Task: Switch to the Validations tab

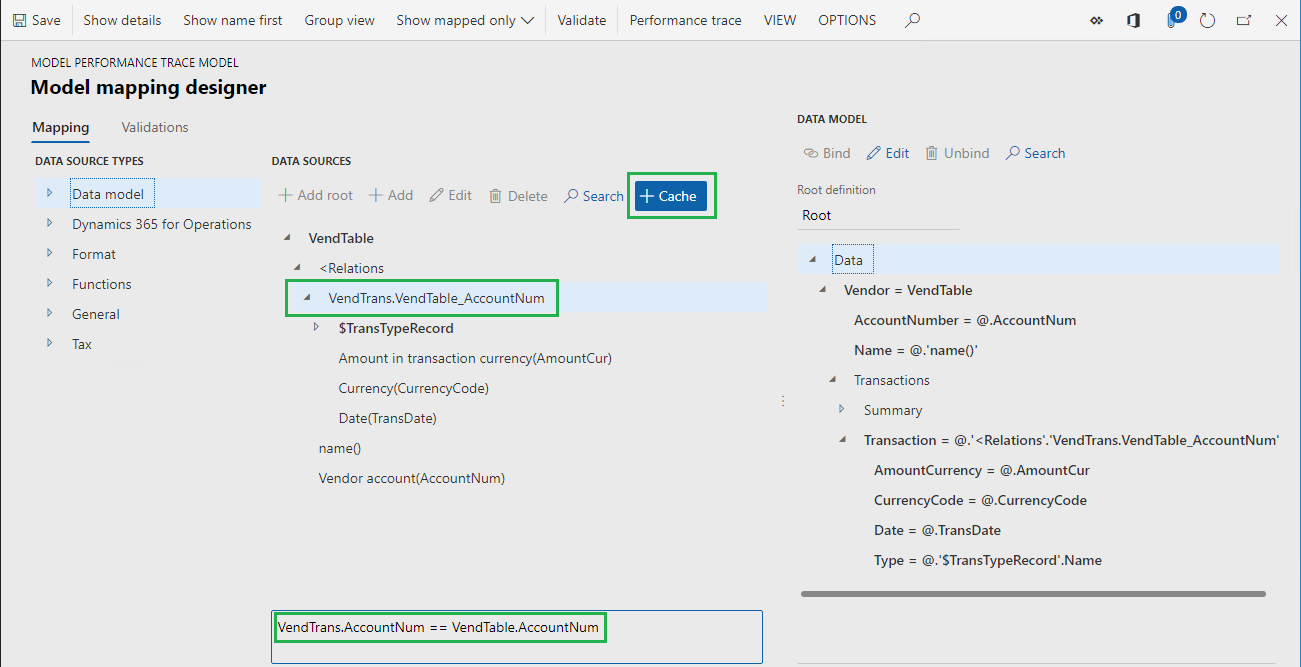Action: (155, 127)
